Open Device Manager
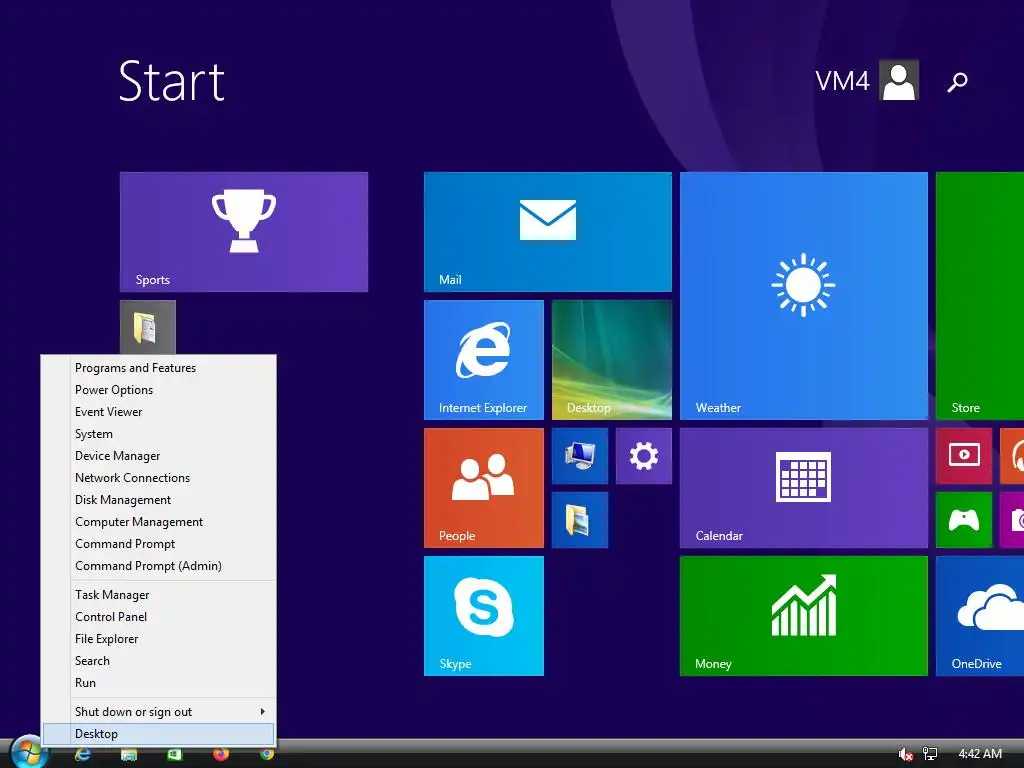The height and width of the screenshot is (768, 1024). 159,456
